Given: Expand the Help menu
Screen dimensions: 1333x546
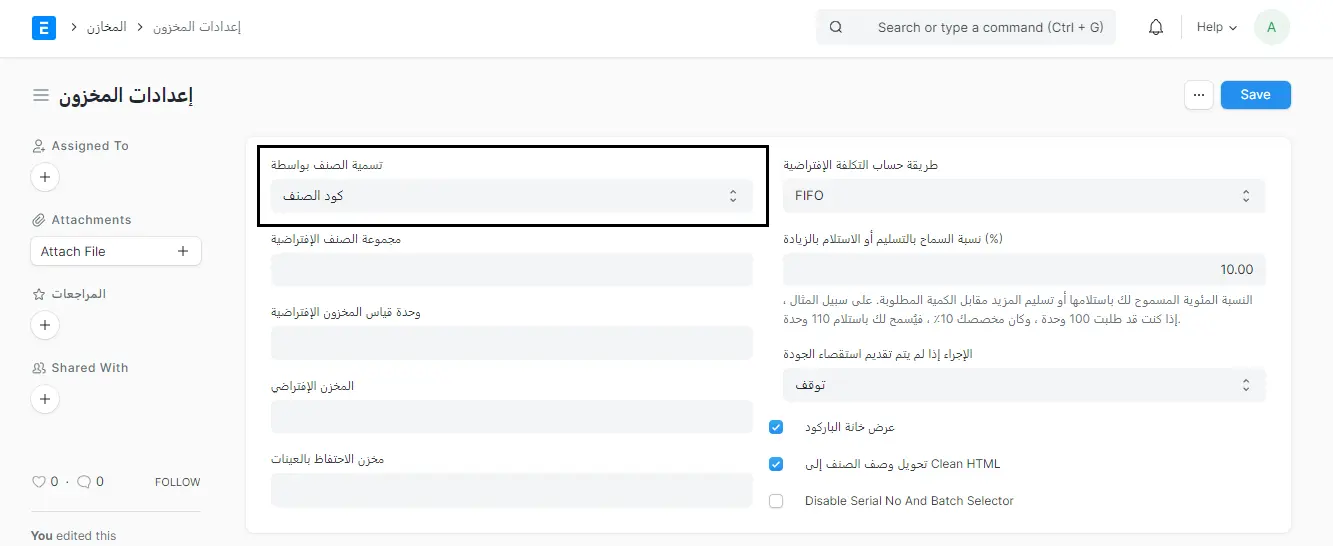Looking at the screenshot, I should coord(1216,27).
